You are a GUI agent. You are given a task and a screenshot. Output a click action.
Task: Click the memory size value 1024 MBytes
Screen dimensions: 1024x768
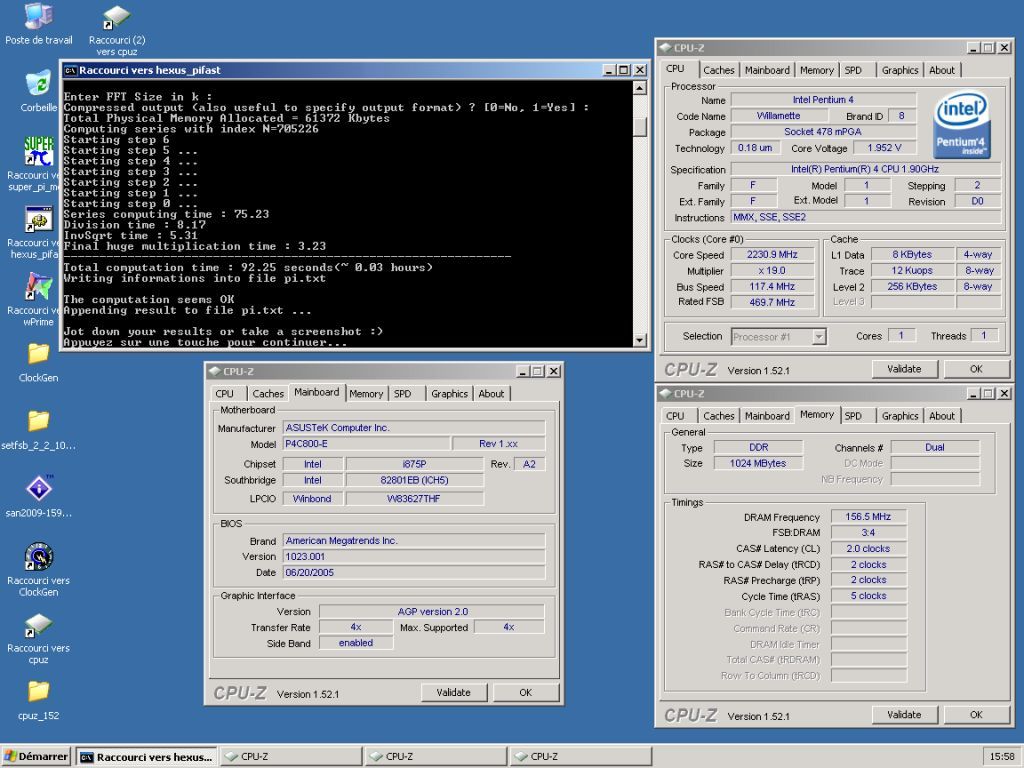pyautogui.click(x=758, y=463)
